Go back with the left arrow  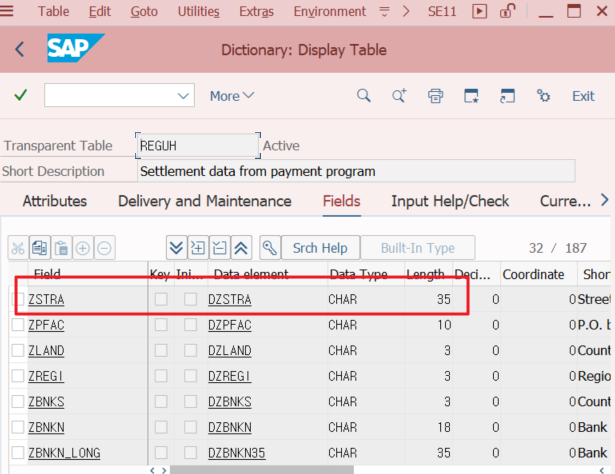[x=19, y=49]
